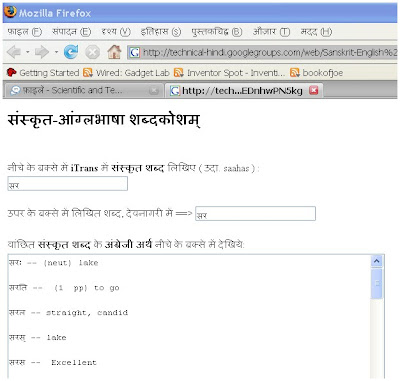Image resolution: width=400 pixels, height=381 pixels.
Task: Click RSS icon beside bookofjoe
Action: pyautogui.click(x=294, y=73)
